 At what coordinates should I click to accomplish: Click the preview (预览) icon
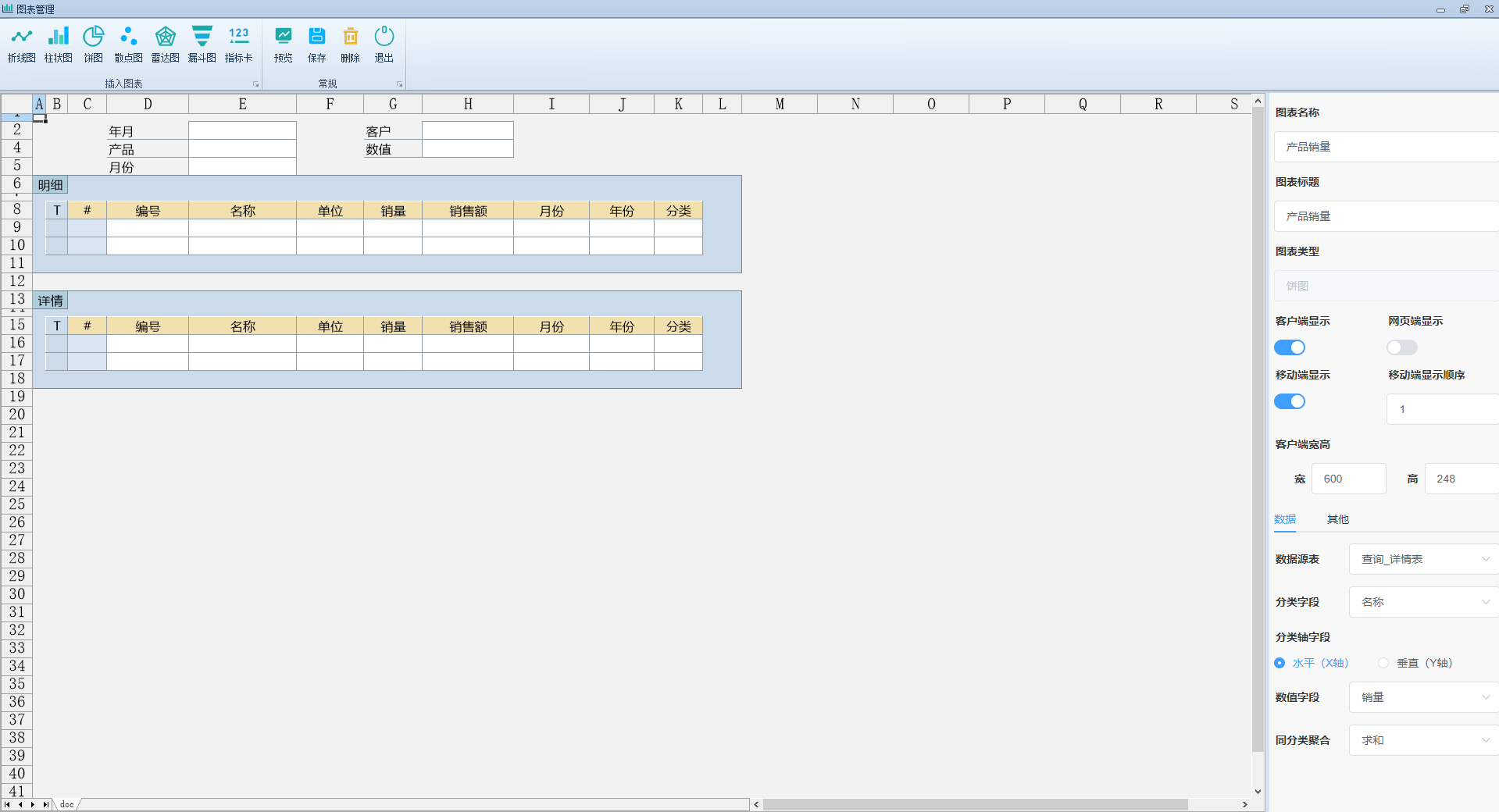click(x=283, y=44)
